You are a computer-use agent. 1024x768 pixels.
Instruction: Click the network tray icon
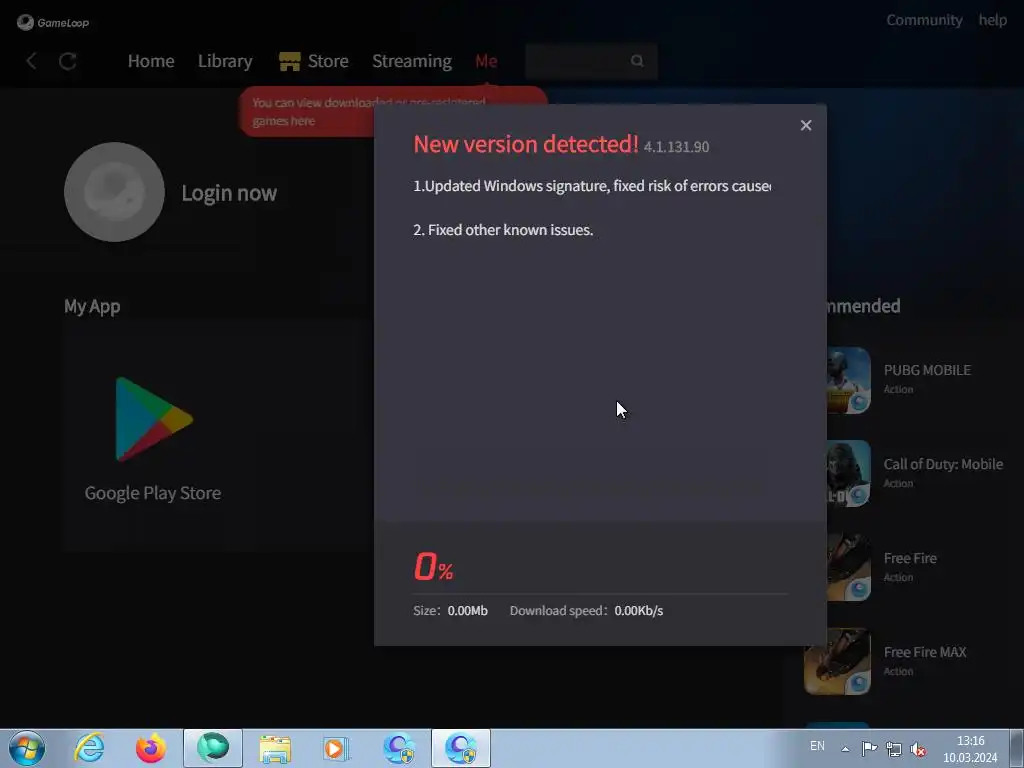[x=893, y=749]
